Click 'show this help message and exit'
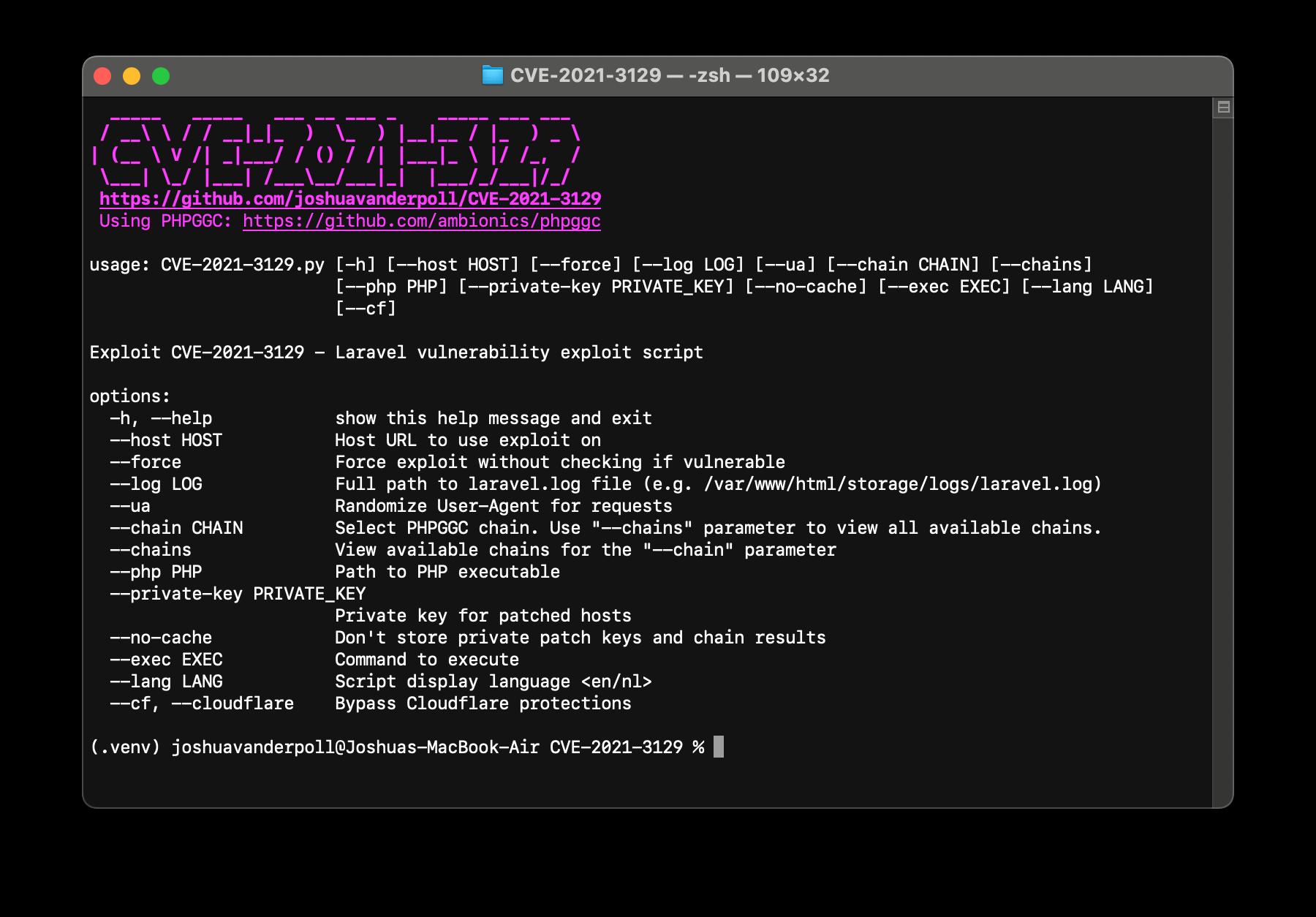This screenshot has height=917, width=1316. [494, 418]
